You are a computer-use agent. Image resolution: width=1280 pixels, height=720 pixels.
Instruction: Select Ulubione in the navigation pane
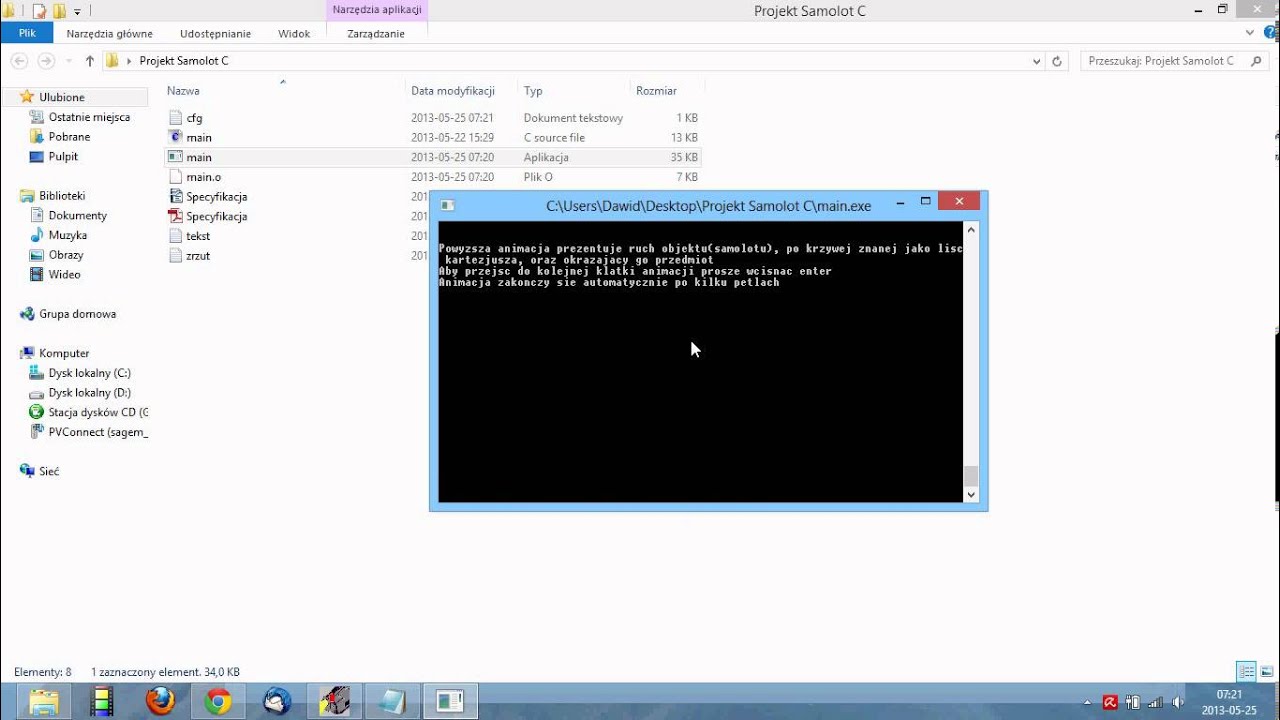(x=62, y=97)
